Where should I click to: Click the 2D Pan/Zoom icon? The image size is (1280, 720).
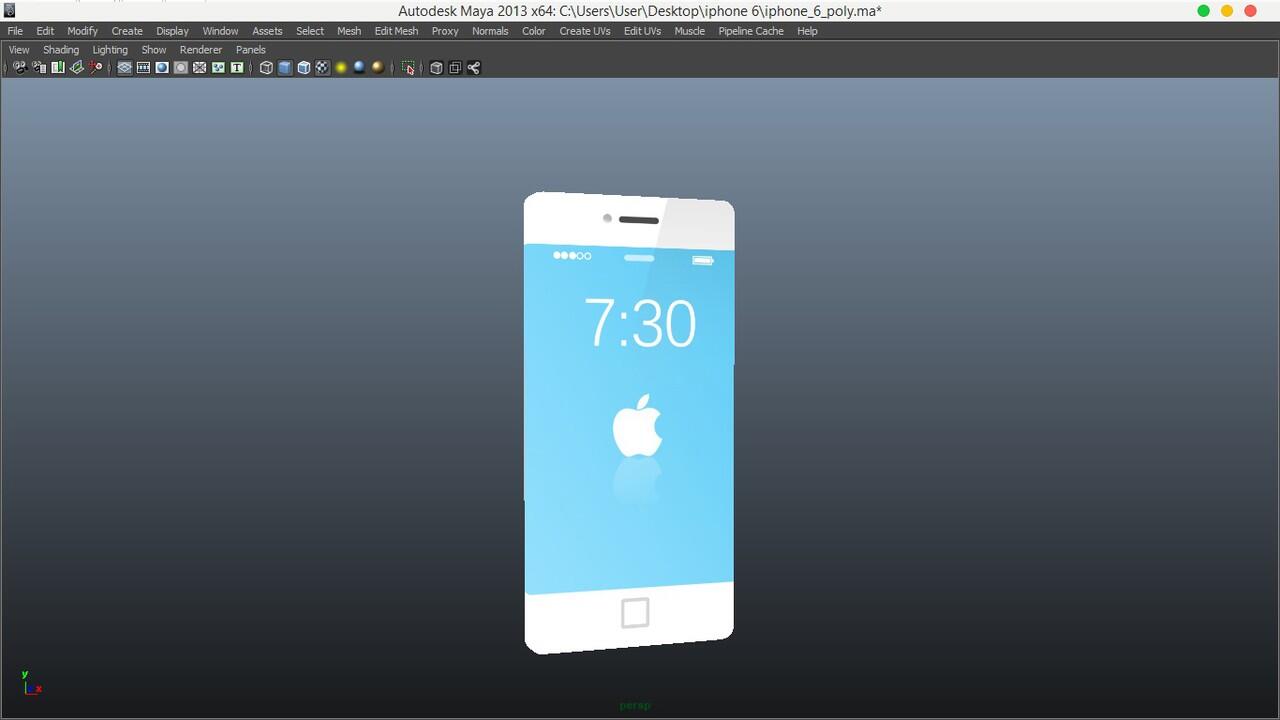[x=95, y=68]
